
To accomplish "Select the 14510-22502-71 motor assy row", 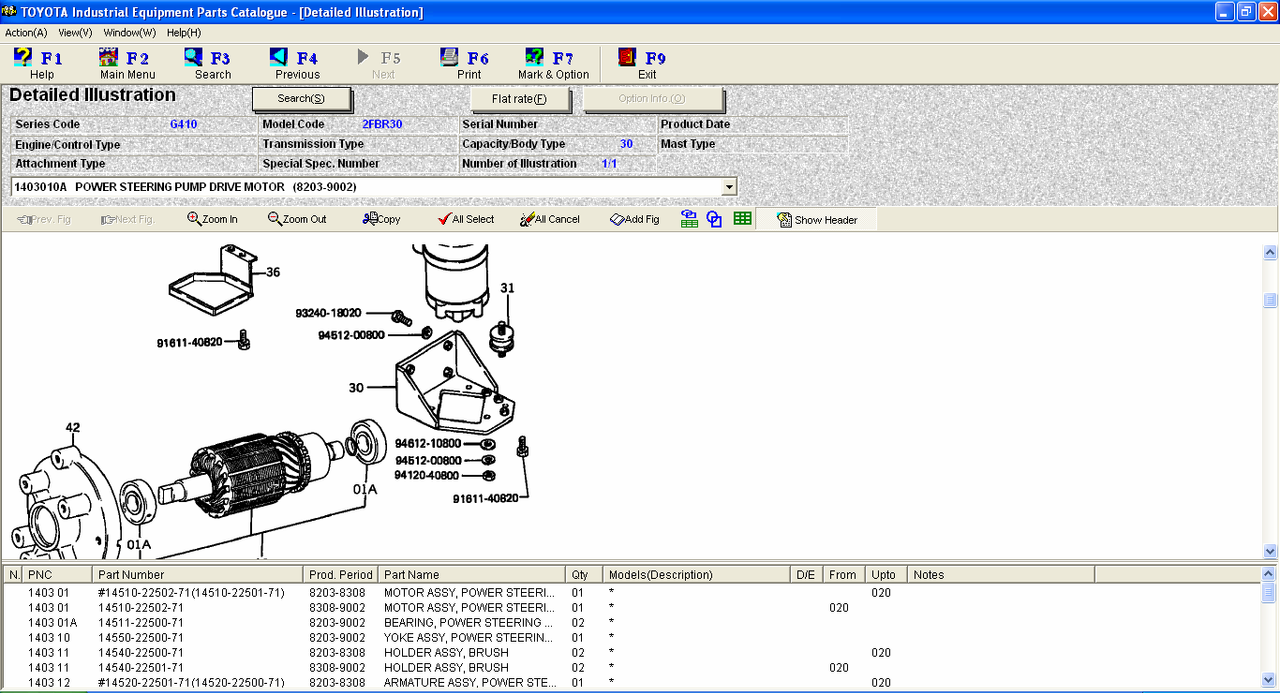I will (632, 607).
